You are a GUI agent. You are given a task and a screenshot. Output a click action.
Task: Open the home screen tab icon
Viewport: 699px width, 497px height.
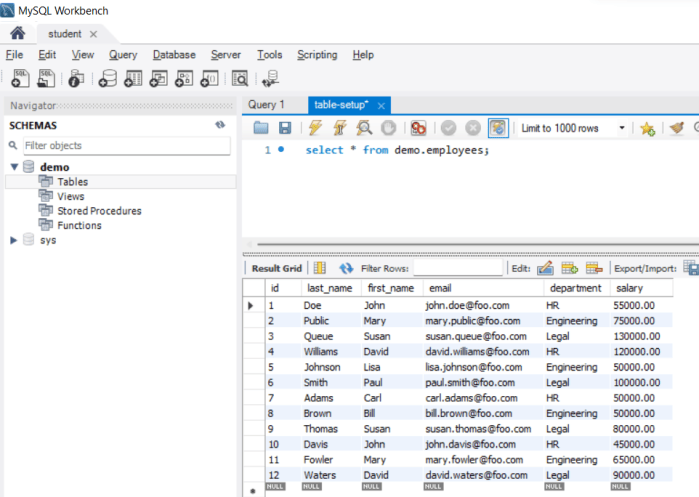[18, 33]
